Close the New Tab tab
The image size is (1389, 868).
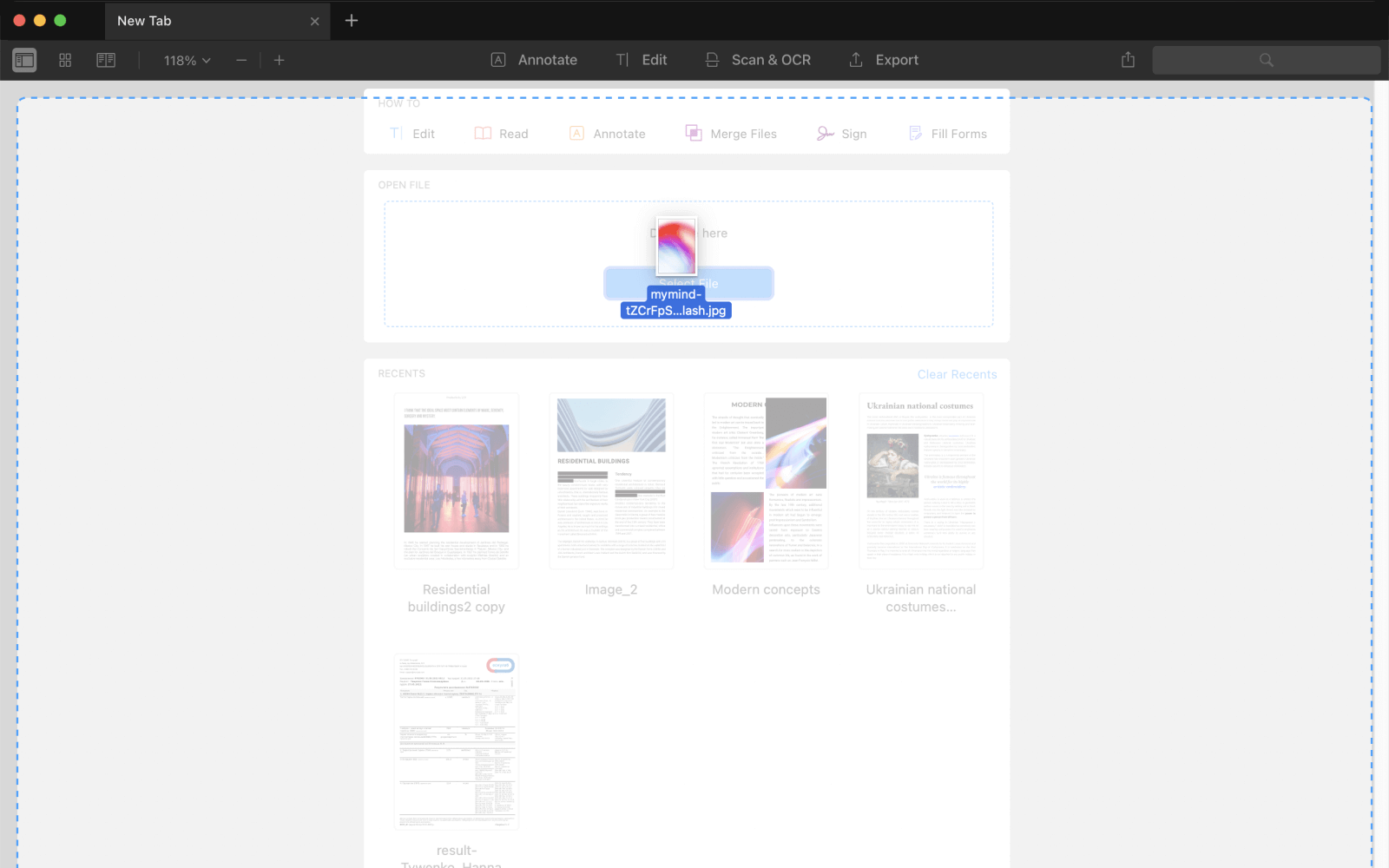(x=314, y=22)
